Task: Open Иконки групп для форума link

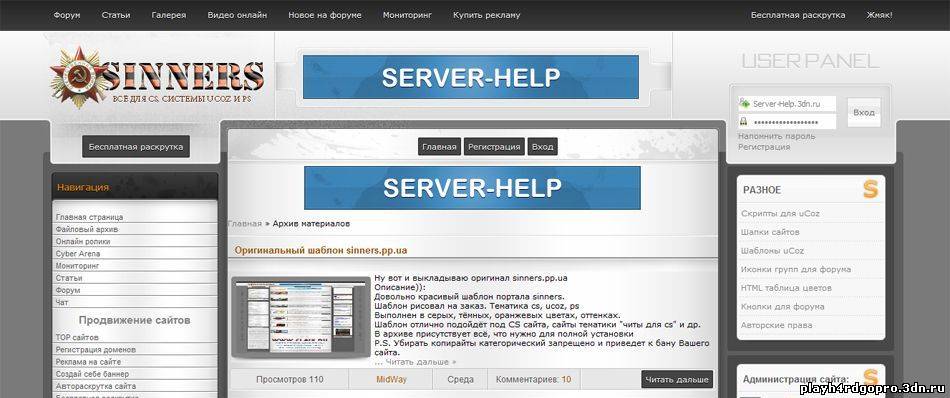Action: 796,269
